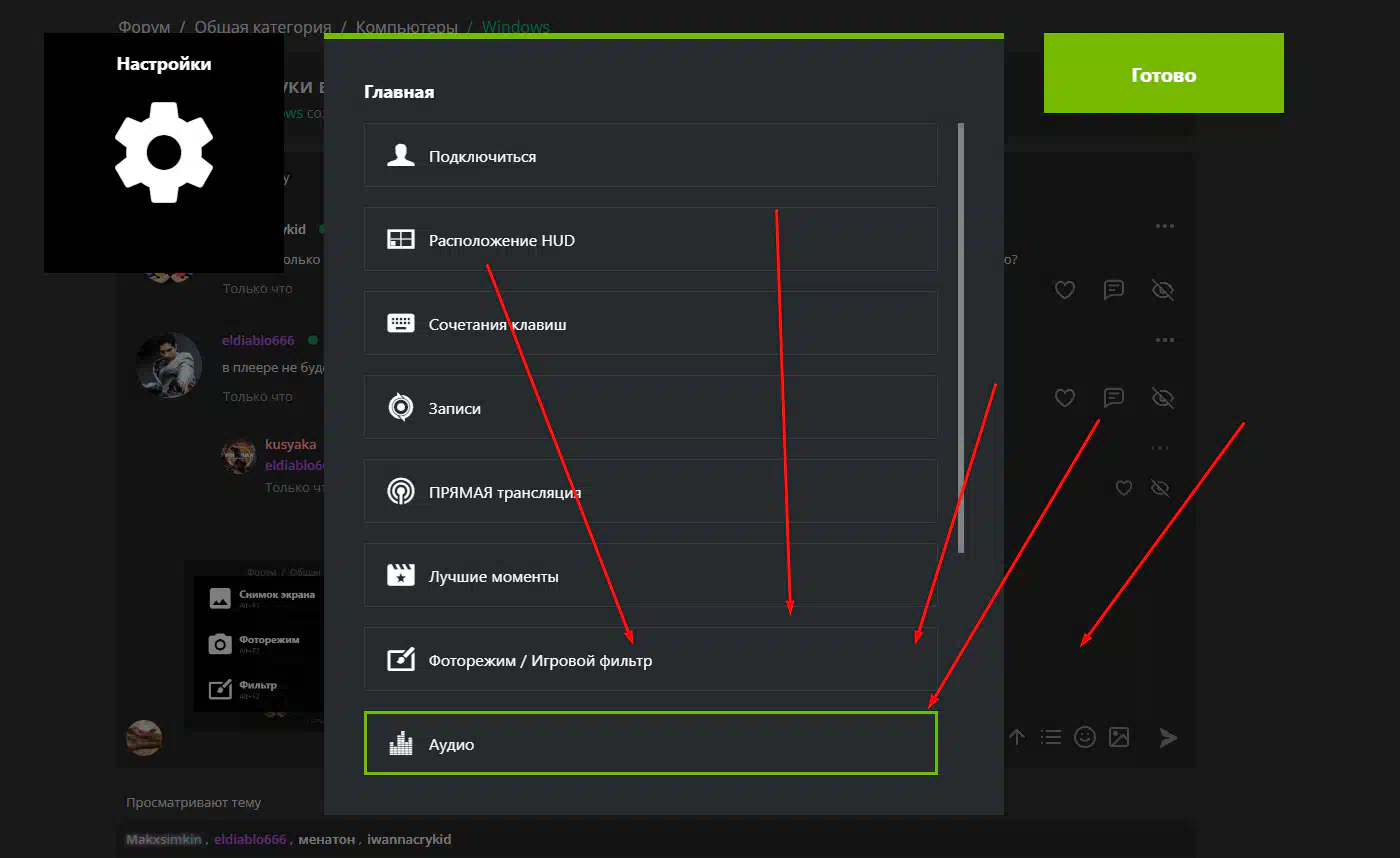Screen dimensions: 1400x858
Task: Click the Расположение HUD layout icon
Action: click(x=401, y=240)
